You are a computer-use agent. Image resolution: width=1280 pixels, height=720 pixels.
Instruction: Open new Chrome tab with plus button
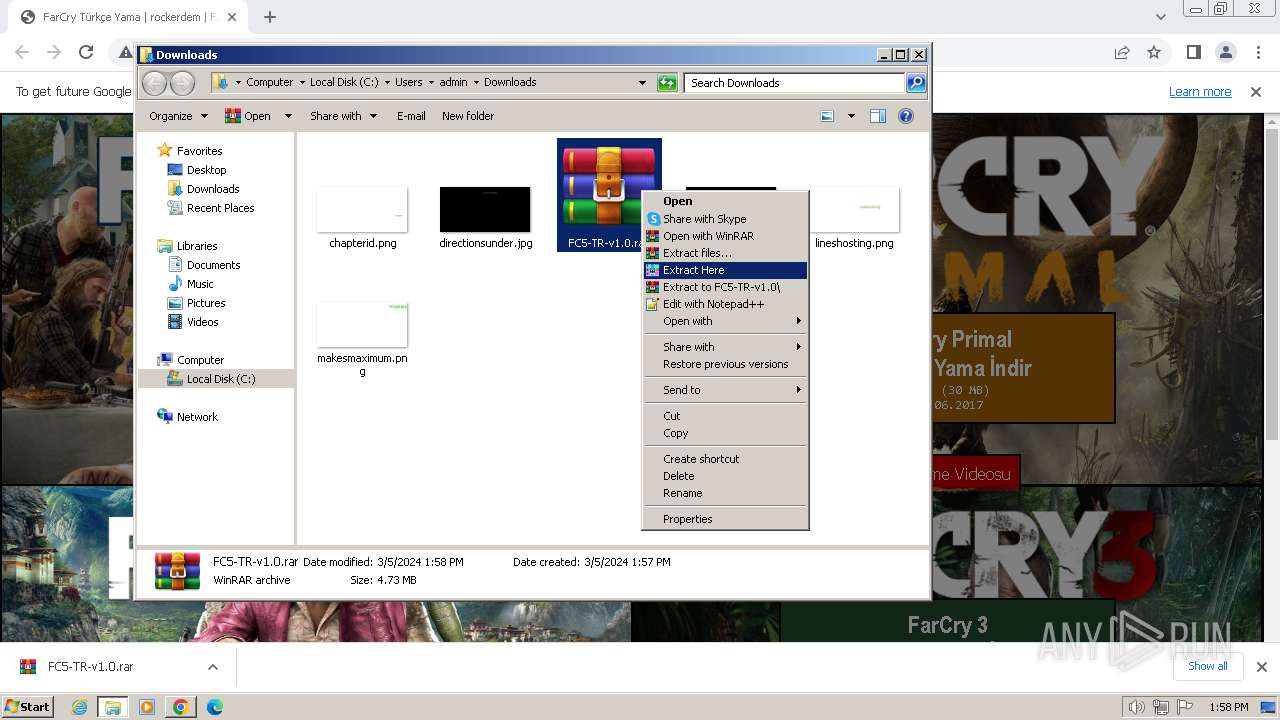(x=270, y=17)
